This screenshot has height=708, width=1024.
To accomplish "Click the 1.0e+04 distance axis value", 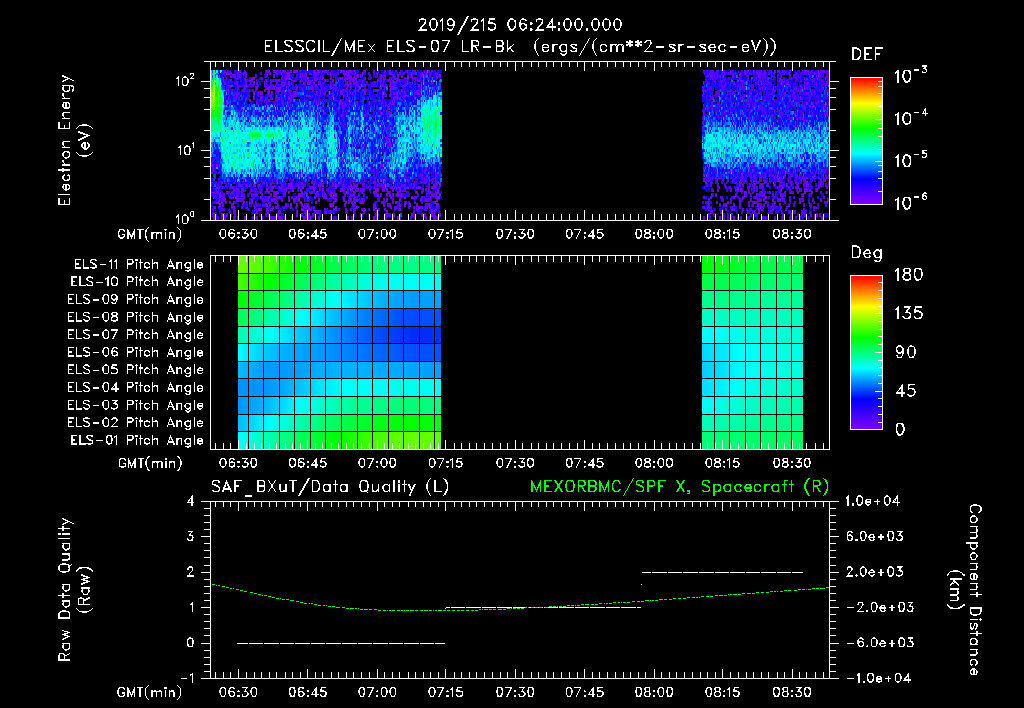I will (x=872, y=502).
